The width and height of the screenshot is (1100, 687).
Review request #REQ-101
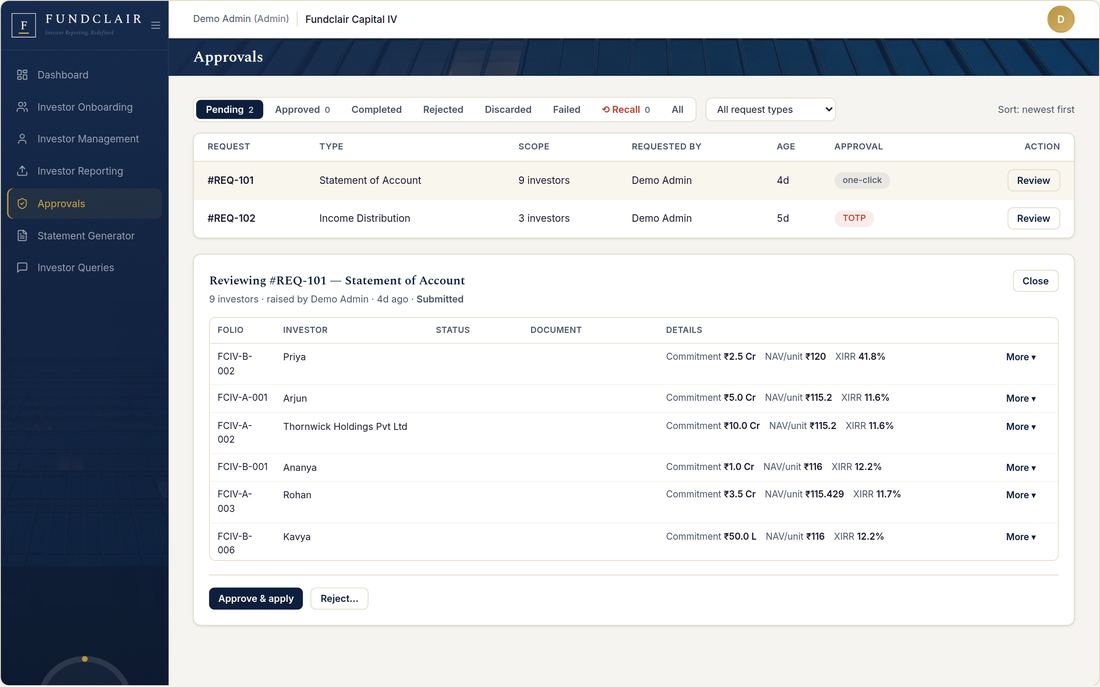[x=1033, y=180]
